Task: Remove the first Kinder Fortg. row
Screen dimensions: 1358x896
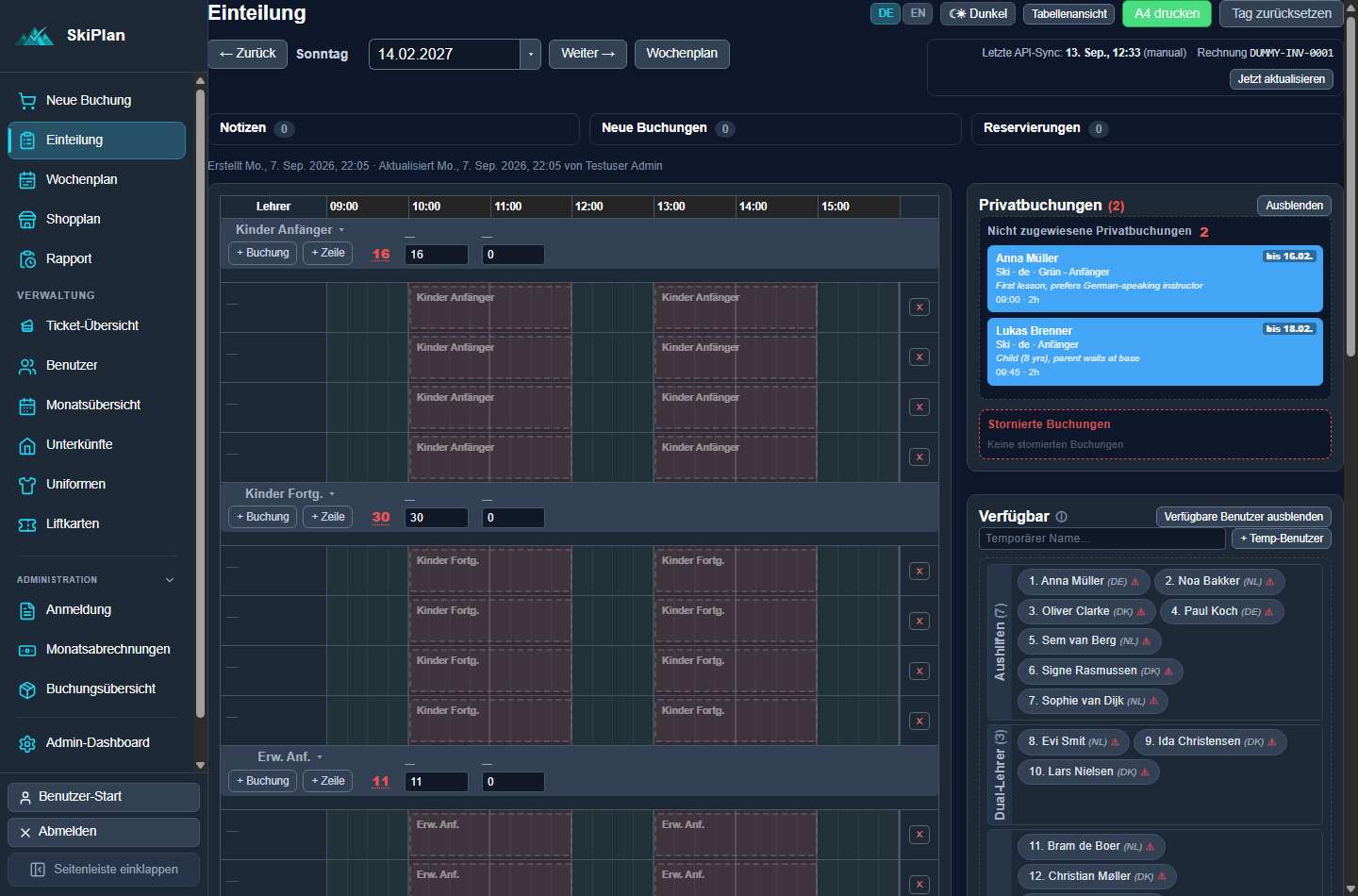Action: click(x=919, y=572)
